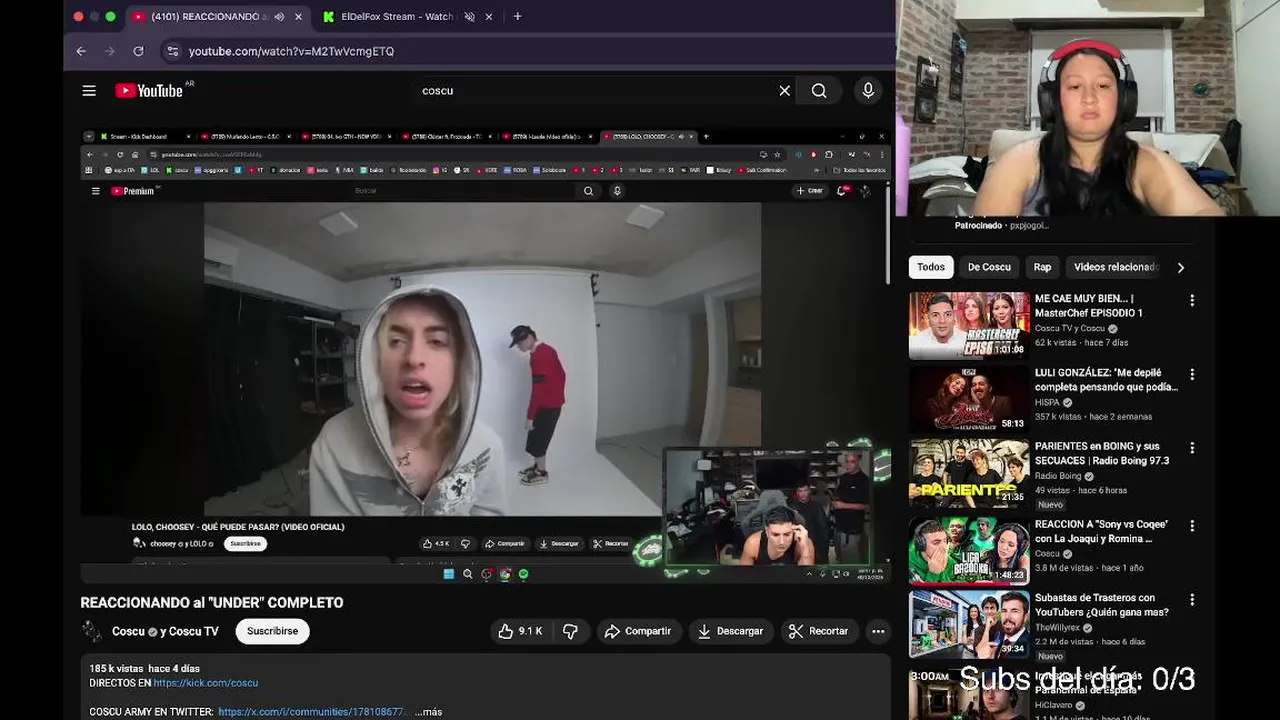The image size is (1280, 720).
Task: Clip the video with Recortar
Action: (x=818, y=631)
